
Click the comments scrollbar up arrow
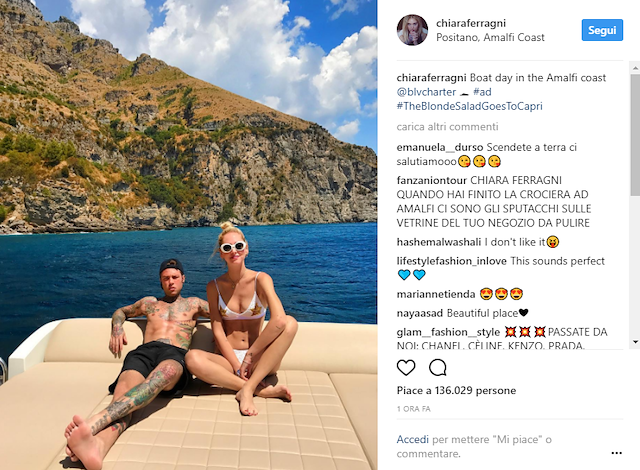tap(635, 67)
